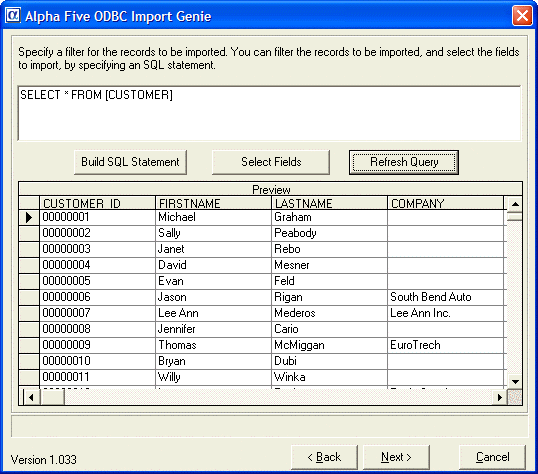Click first name Thomas

(213, 345)
